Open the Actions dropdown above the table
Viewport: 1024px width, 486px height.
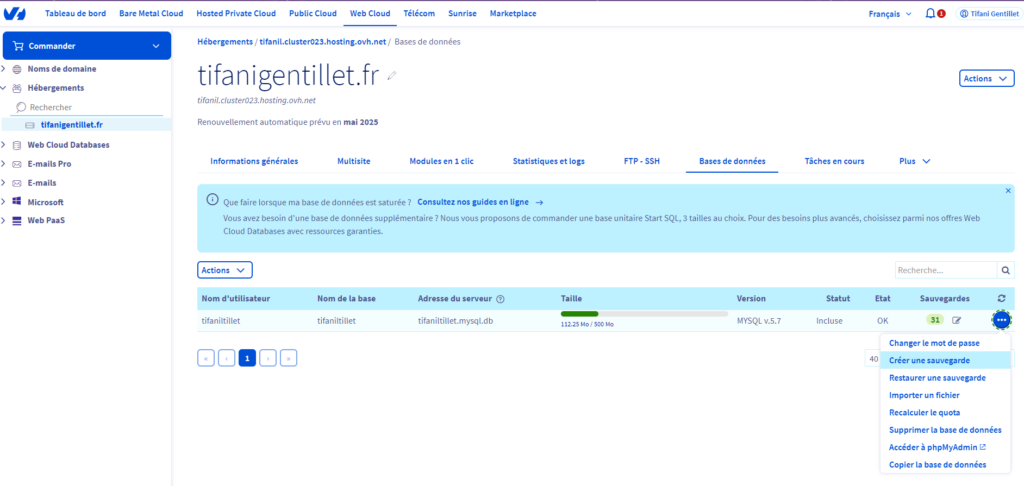(225, 270)
